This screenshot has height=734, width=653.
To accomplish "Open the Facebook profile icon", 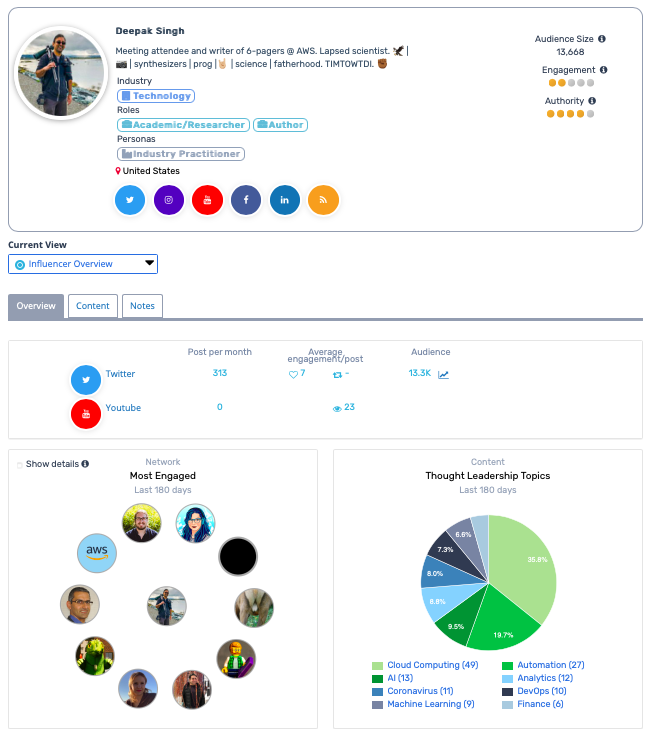I will pos(246,200).
